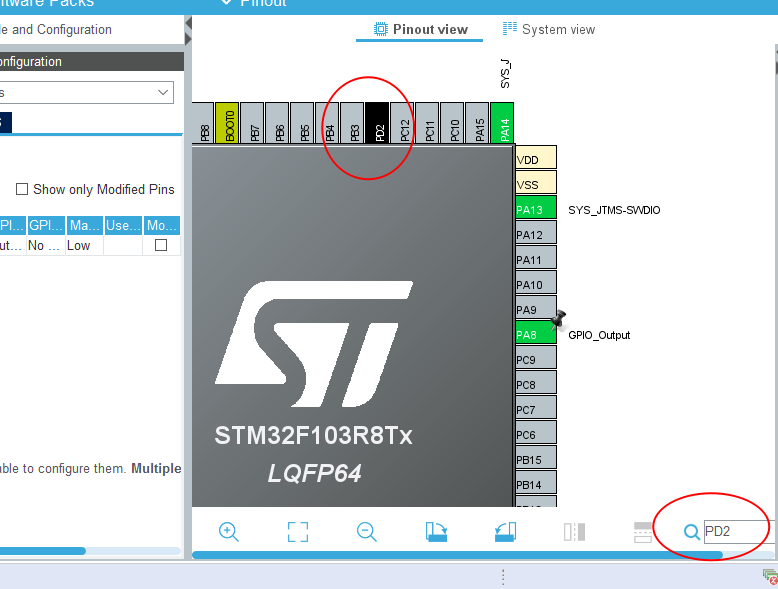Select the green PA14 pin

click(x=502, y=123)
